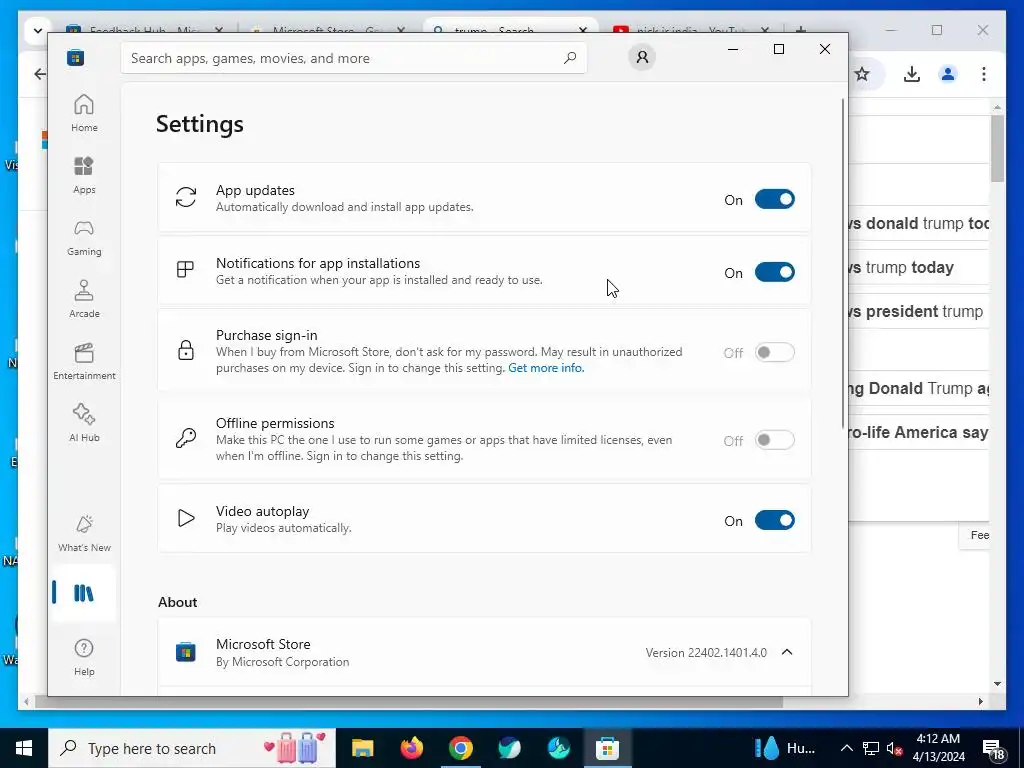Open the Arcade section
The width and height of the screenshot is (1024, 768).
[x=84, y=299]
